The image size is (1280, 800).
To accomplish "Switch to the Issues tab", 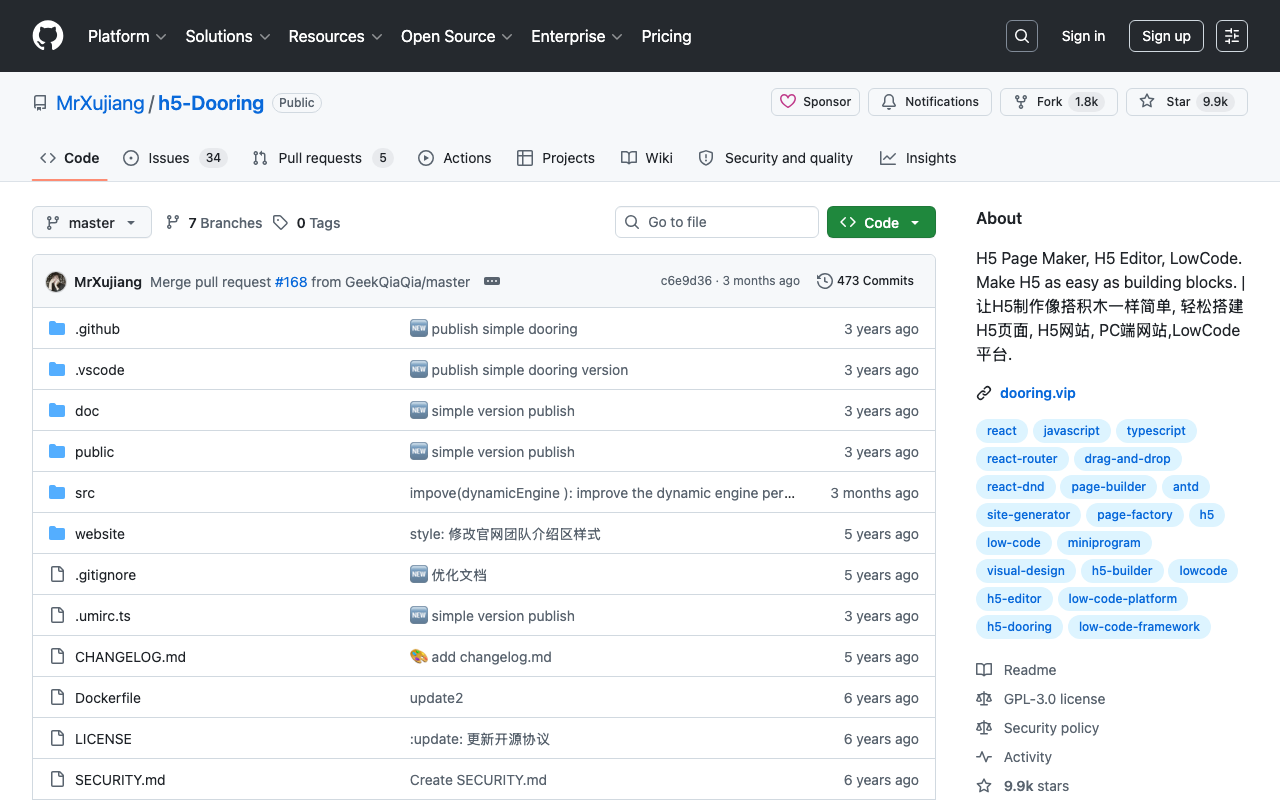I will [175, 158].
